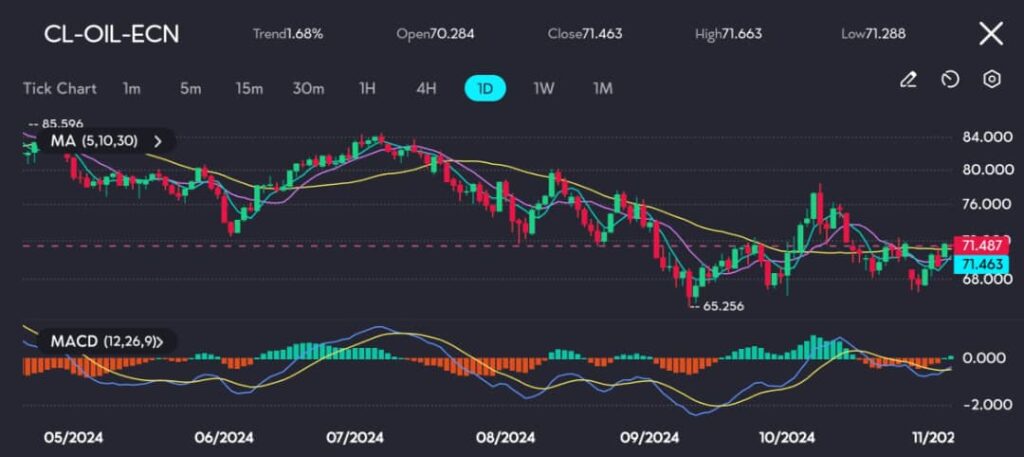Select the pencil drawing tool icon

coord(908,80)
